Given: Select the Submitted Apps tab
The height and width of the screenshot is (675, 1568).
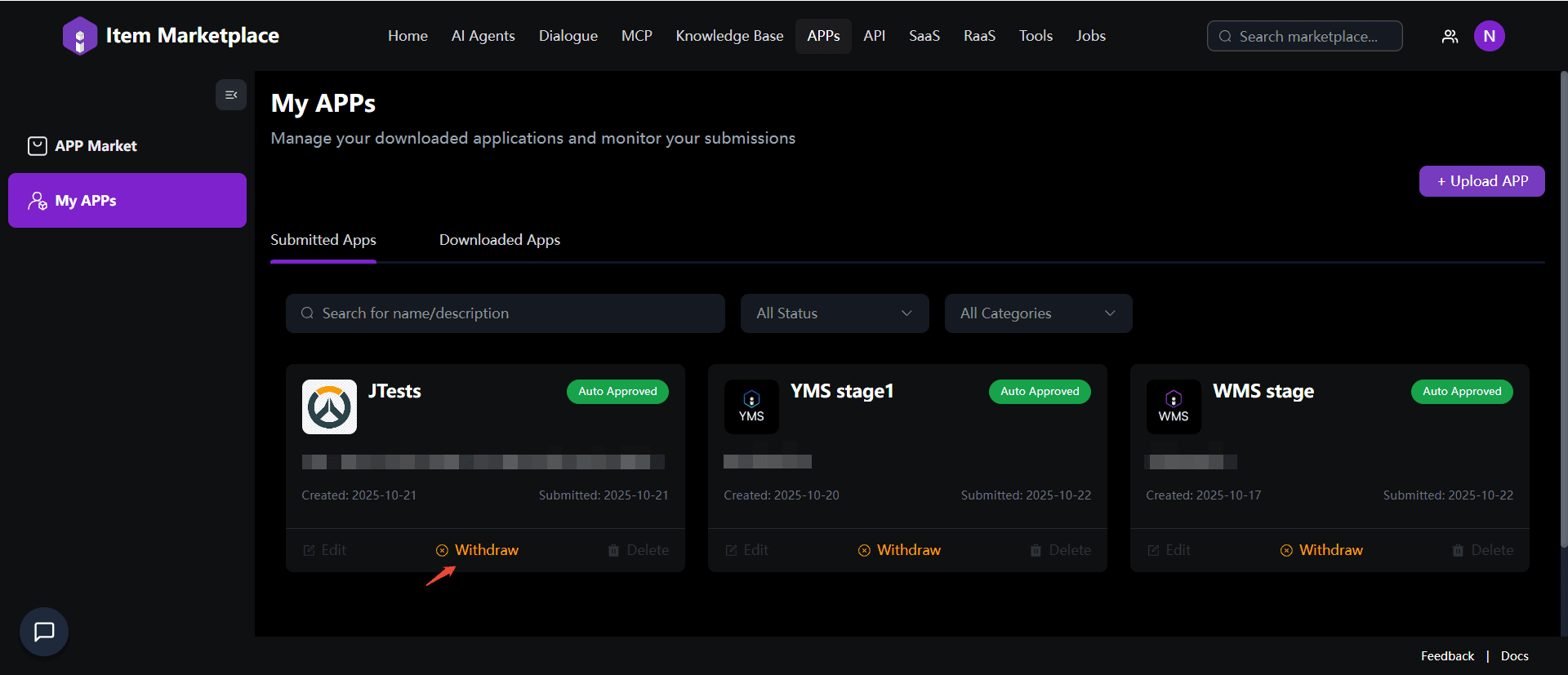Looking at the screenshot, I should pos(323,240).
